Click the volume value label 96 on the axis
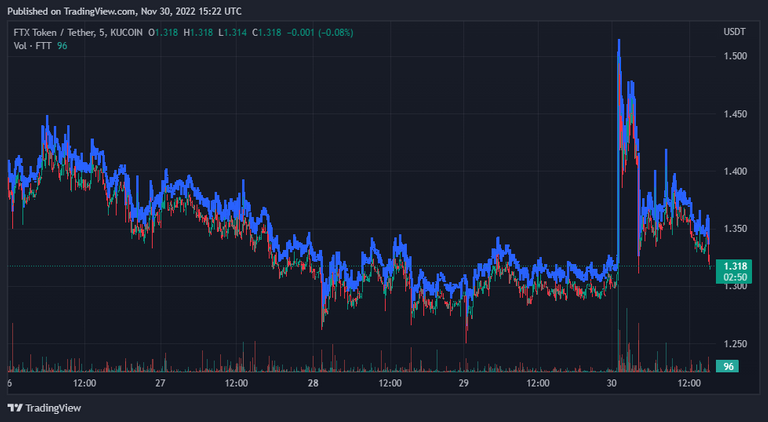This screenshot has width=768, height=422. coord(727,366)
